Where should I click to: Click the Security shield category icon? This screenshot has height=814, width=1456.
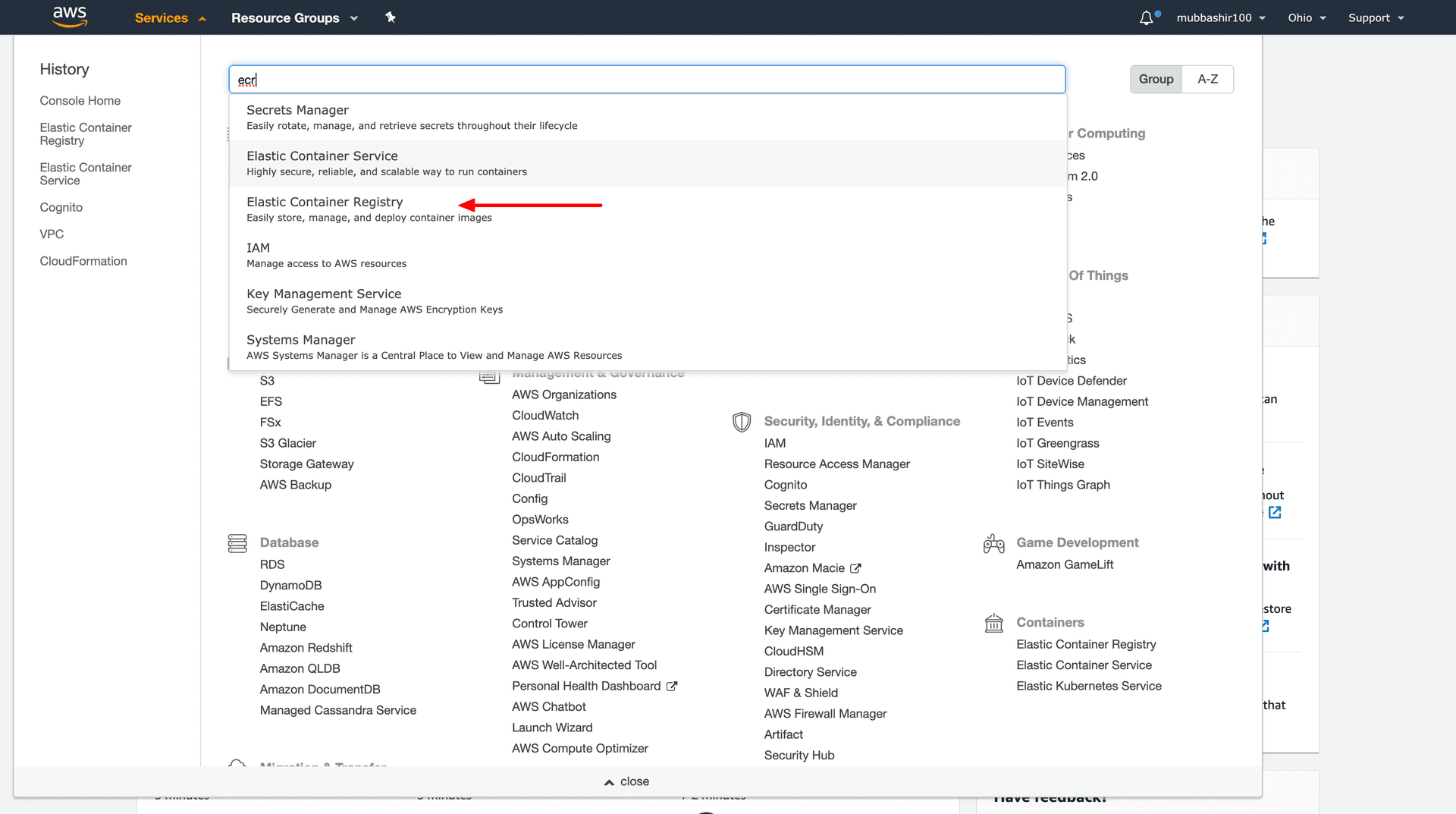coord(742,422)
